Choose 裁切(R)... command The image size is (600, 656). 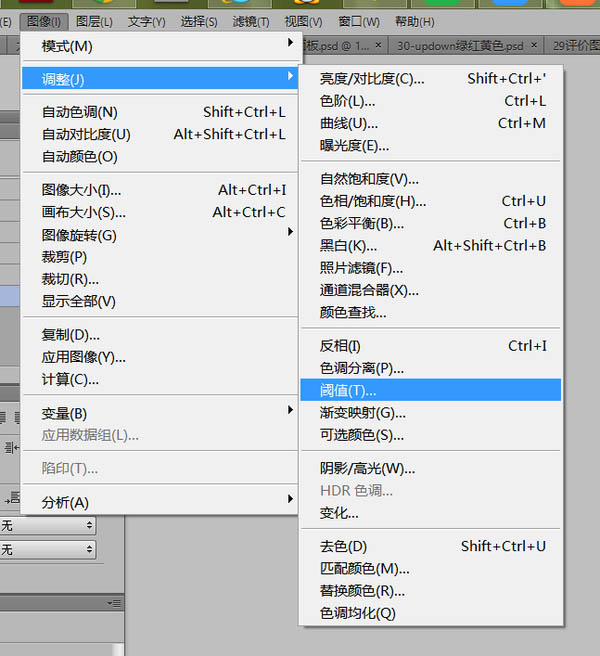click(x=160, y=279)
